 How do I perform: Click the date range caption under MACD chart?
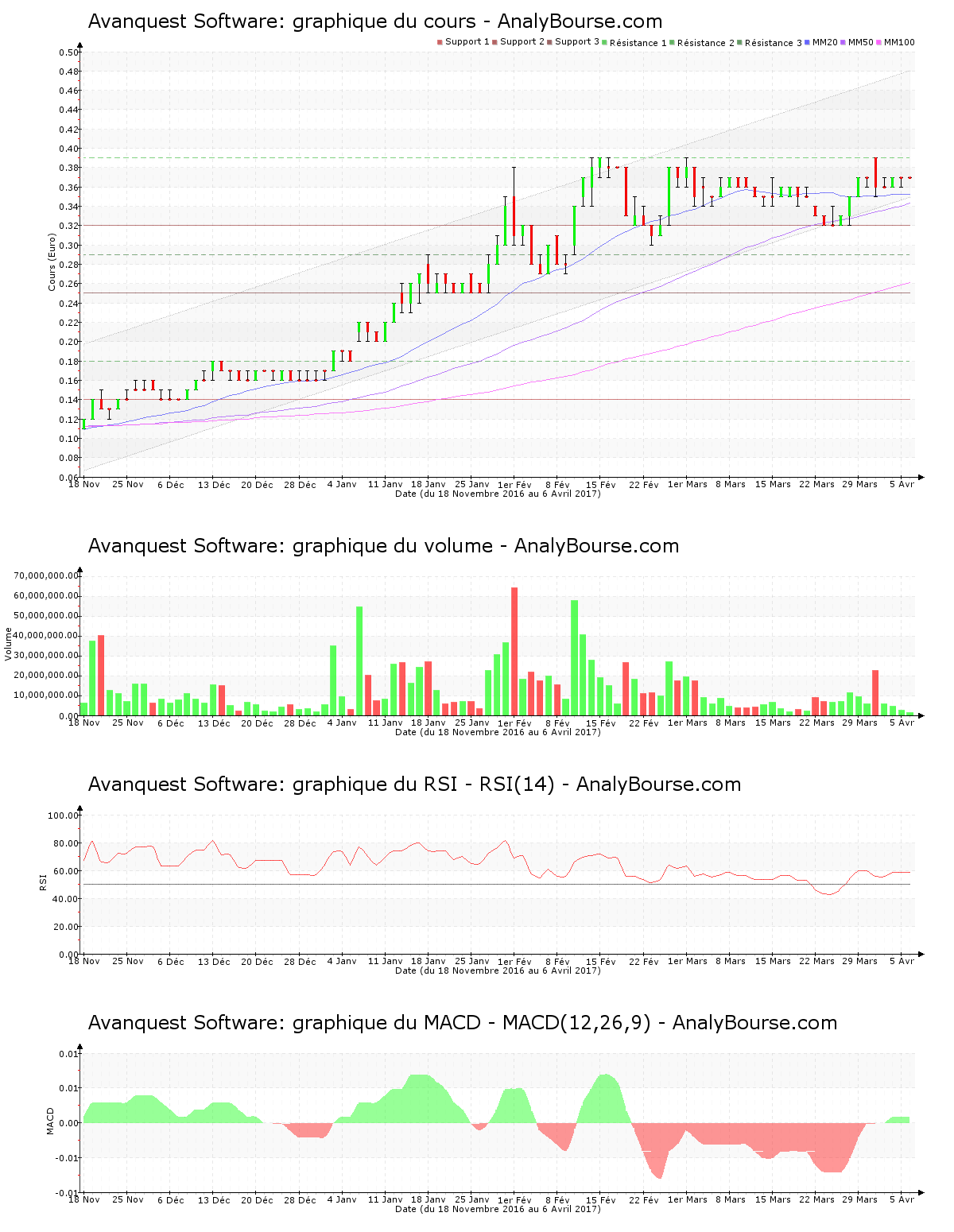coord(498,1209)
